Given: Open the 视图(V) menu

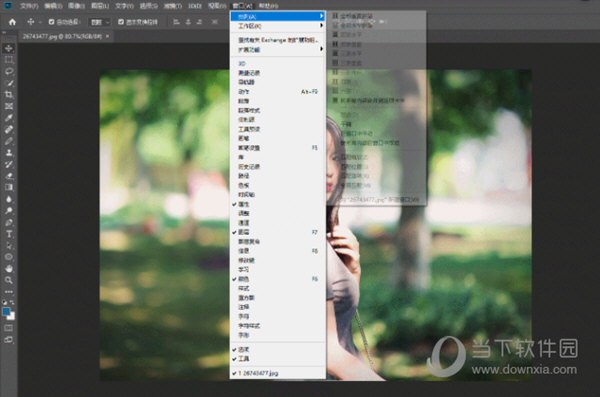Looking at the screenshot, I should [x=217, y=6].
